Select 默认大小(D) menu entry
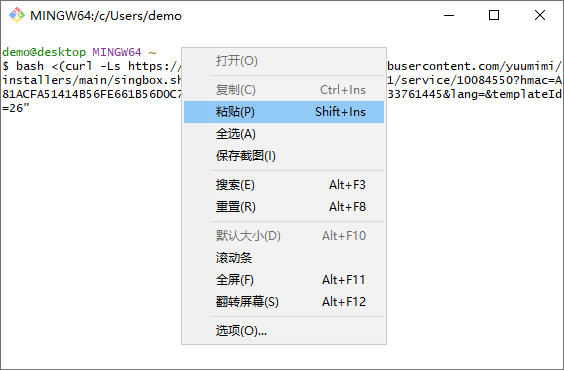 (284, 236)
